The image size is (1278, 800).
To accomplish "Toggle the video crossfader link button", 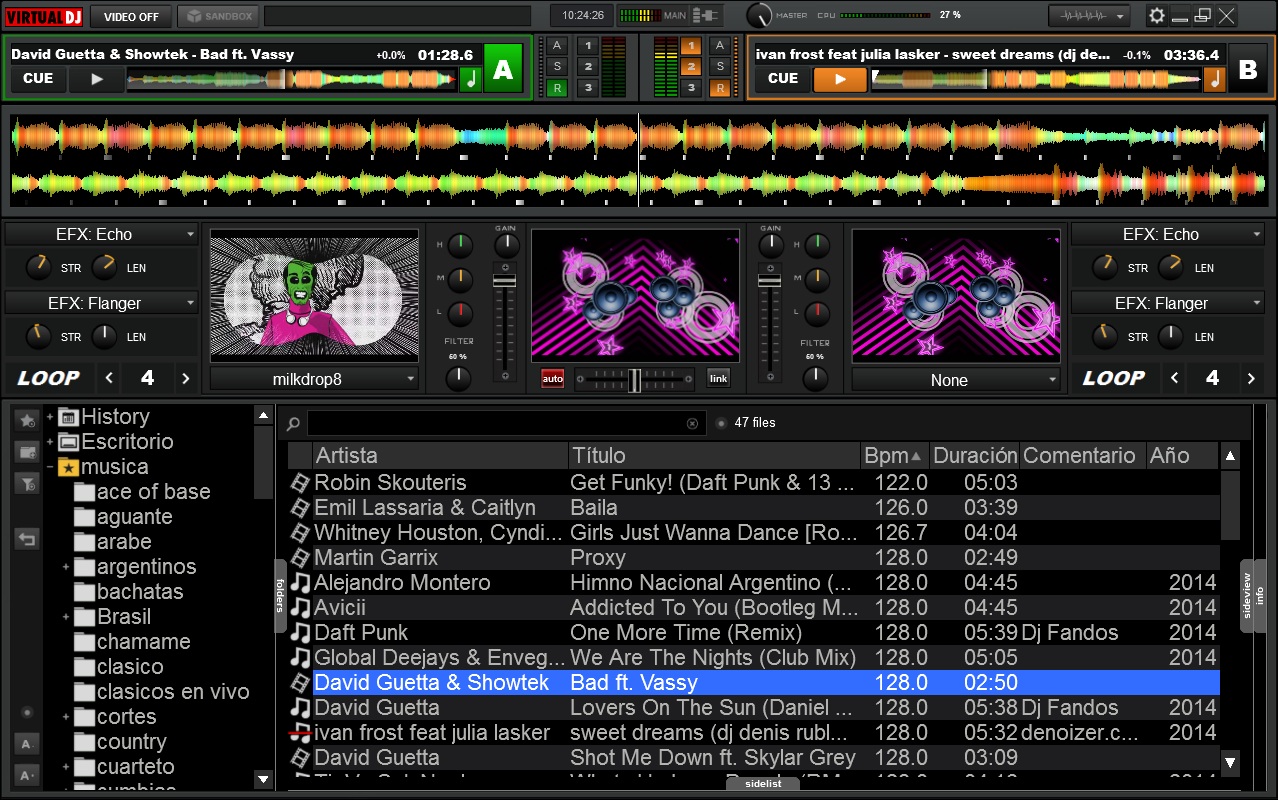I will tap(718, 378).
